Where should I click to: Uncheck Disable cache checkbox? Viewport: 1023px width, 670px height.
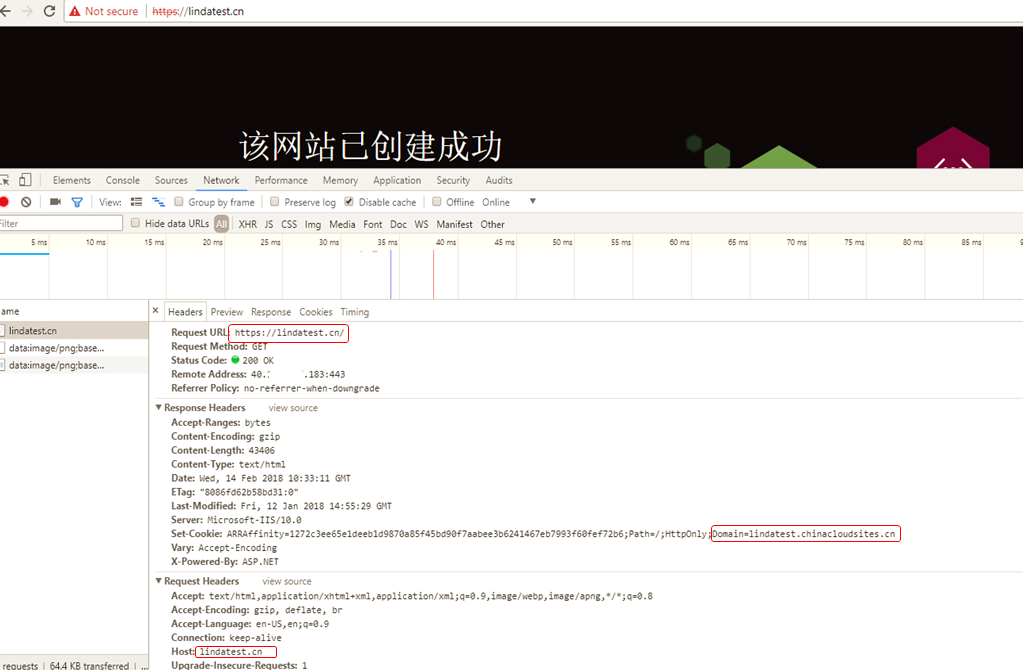click(349, 202)
